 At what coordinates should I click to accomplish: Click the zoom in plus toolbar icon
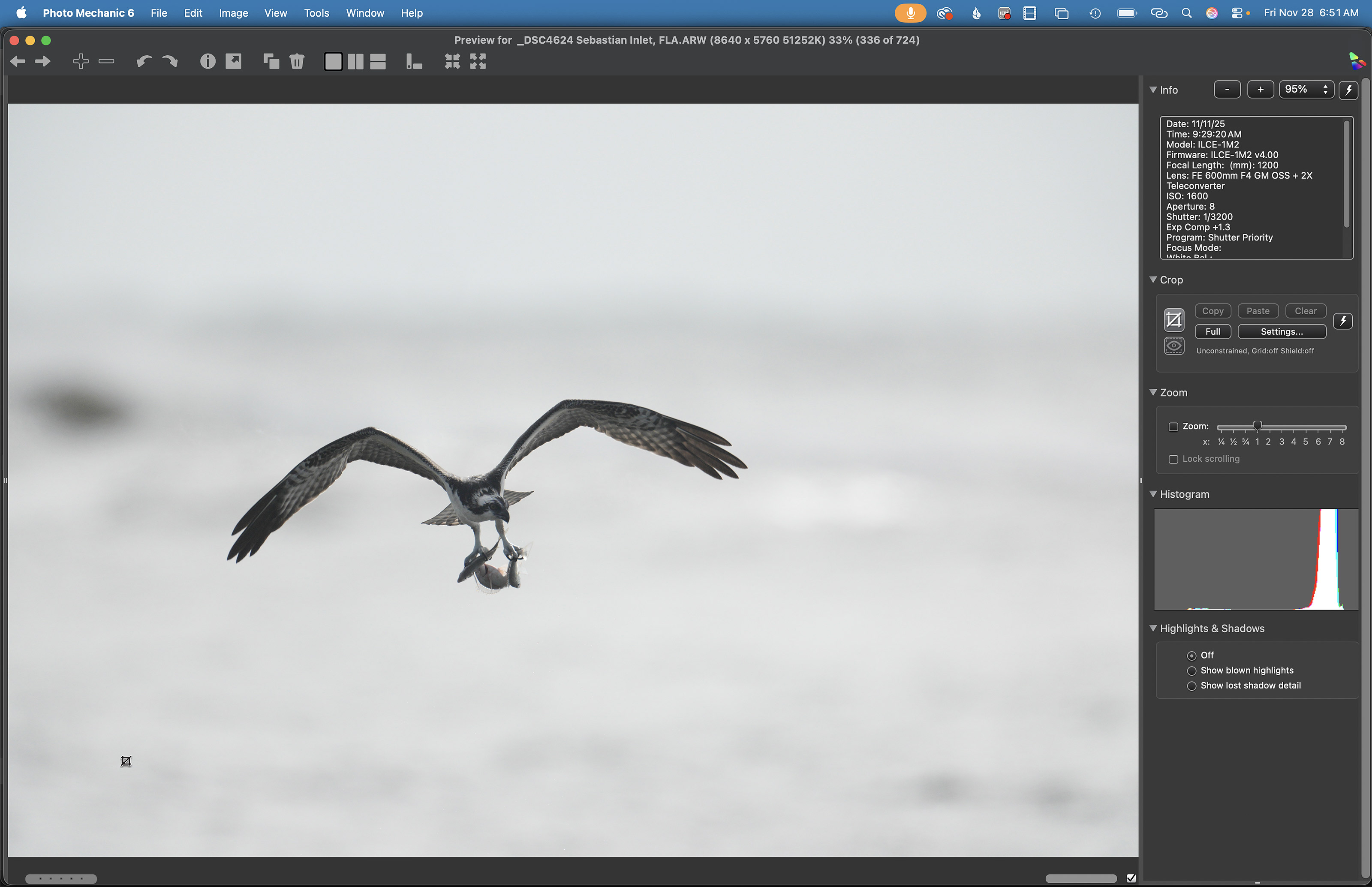81,61
